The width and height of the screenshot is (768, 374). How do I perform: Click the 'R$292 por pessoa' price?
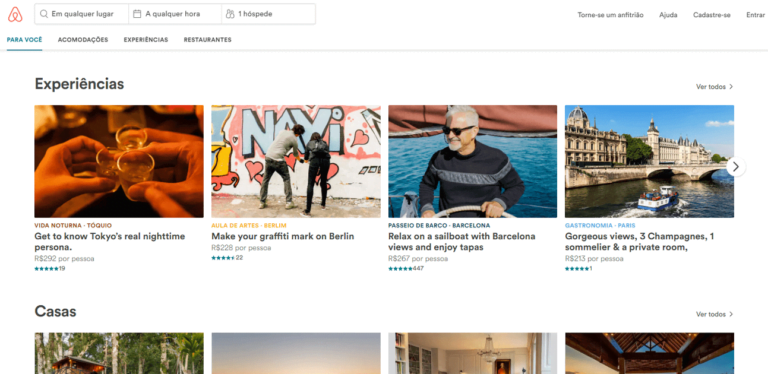(x=64, y=258)
